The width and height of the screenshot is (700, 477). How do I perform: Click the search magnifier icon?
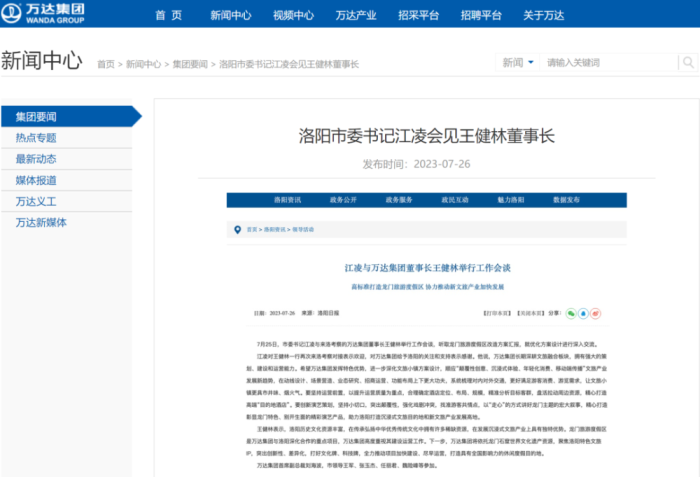coord(688,63)
